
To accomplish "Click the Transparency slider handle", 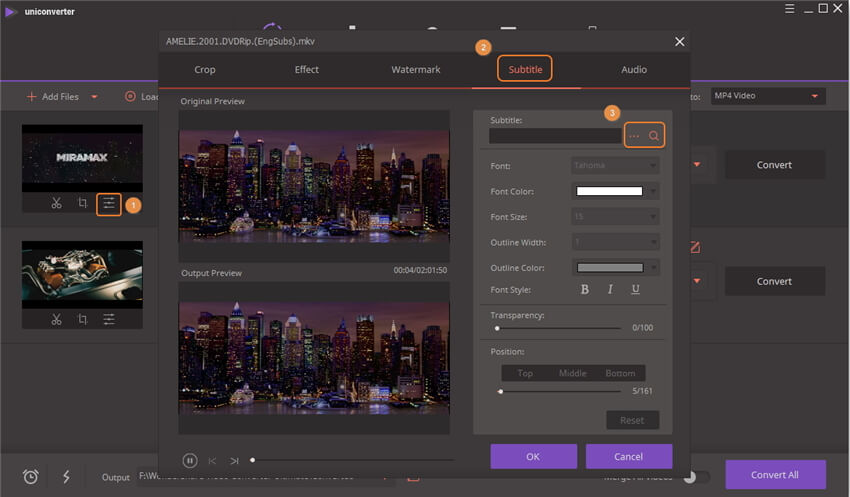I will tap(497, 328).
